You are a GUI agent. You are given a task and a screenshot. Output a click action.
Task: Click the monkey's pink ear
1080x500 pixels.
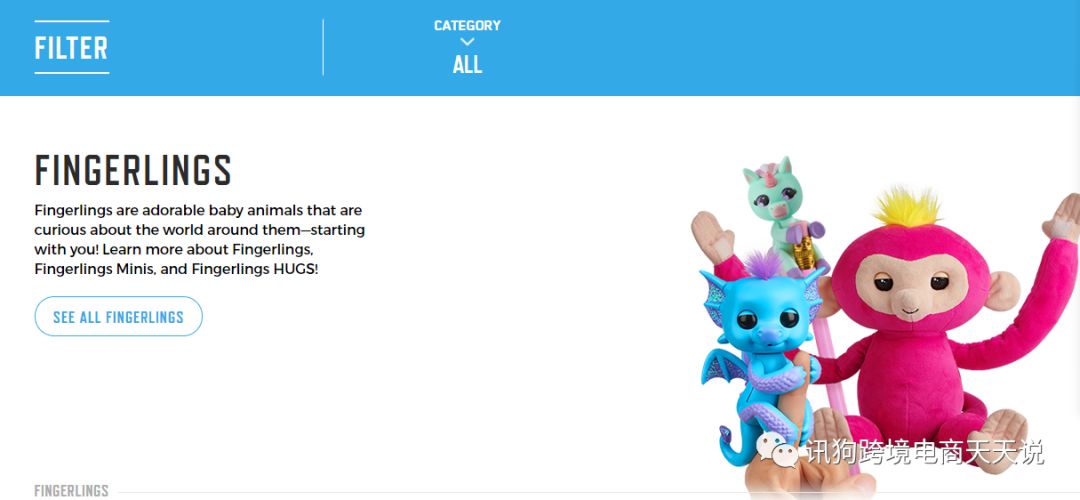point(1002,291)
